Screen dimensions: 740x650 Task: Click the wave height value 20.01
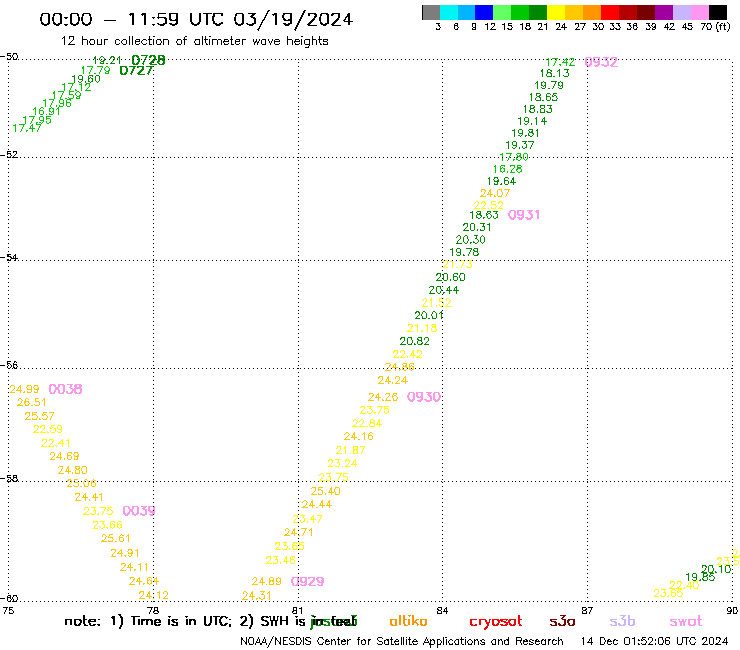coord(429,315)
